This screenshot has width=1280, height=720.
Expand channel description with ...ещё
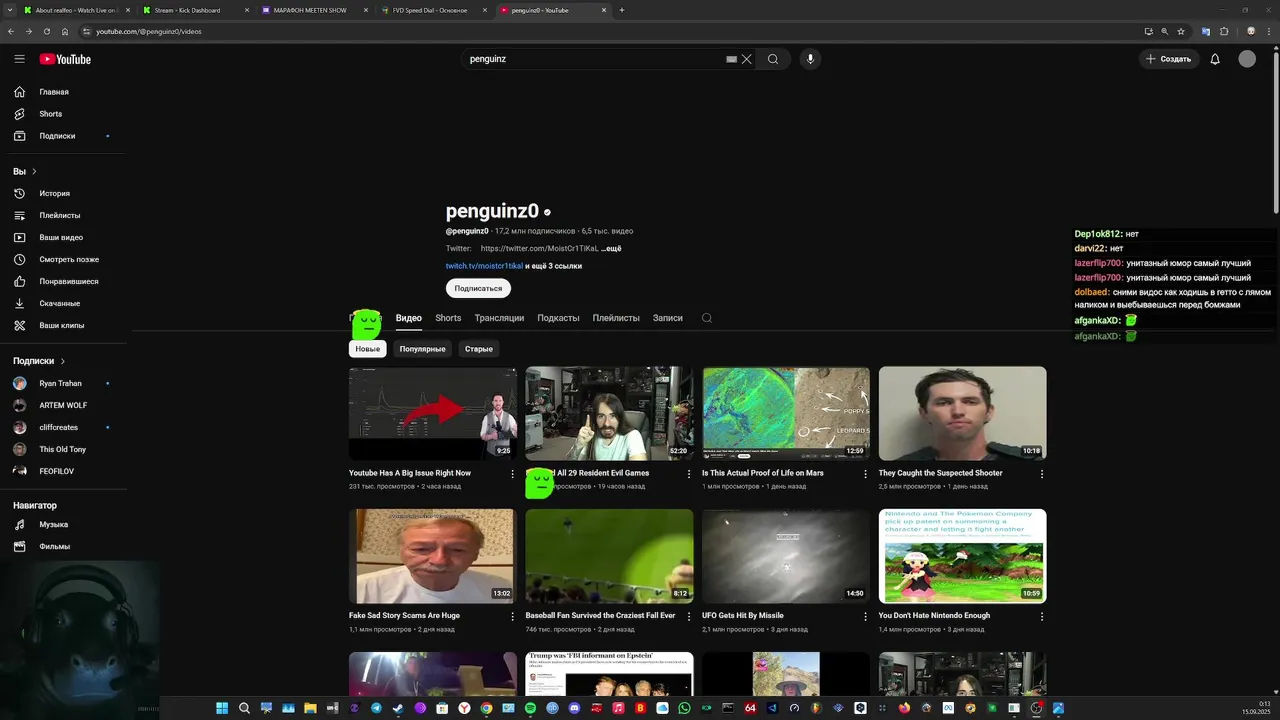[x=611, y=249]
